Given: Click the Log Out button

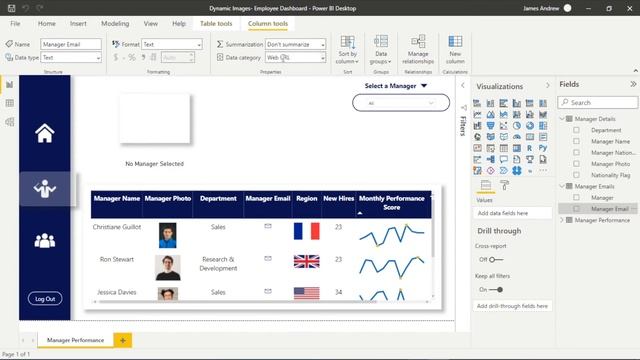Looking at the screenshot, I should tap(45, 299).
